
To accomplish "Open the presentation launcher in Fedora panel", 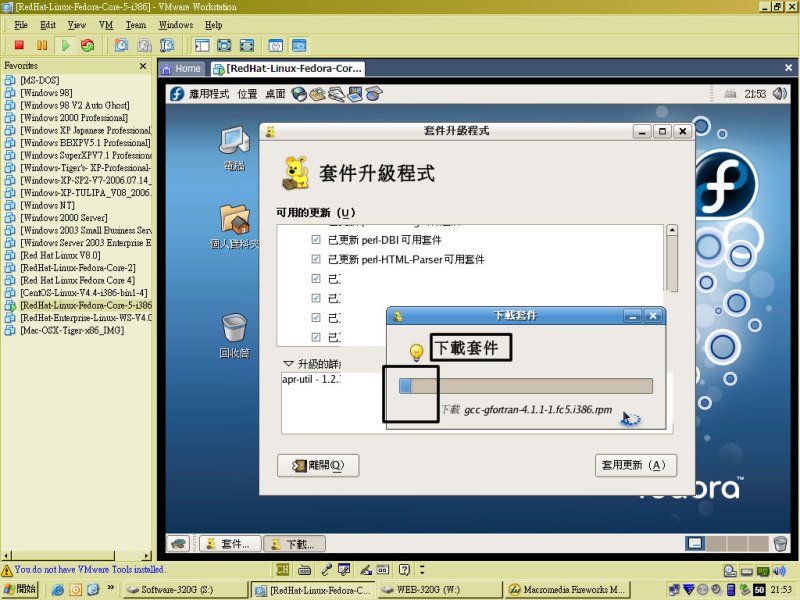I will (355, 94).
